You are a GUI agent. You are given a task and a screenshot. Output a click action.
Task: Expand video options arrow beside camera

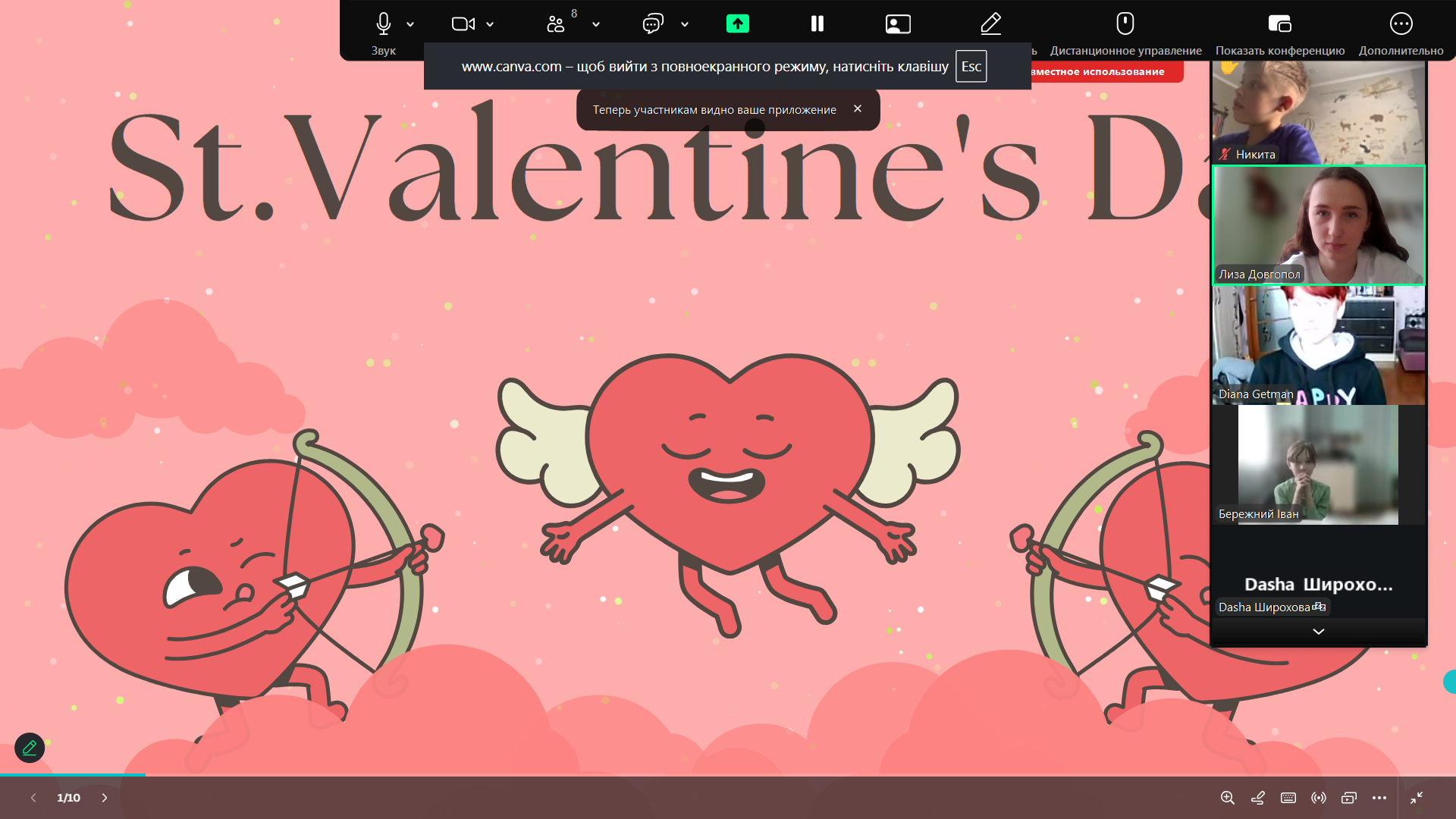490,24
